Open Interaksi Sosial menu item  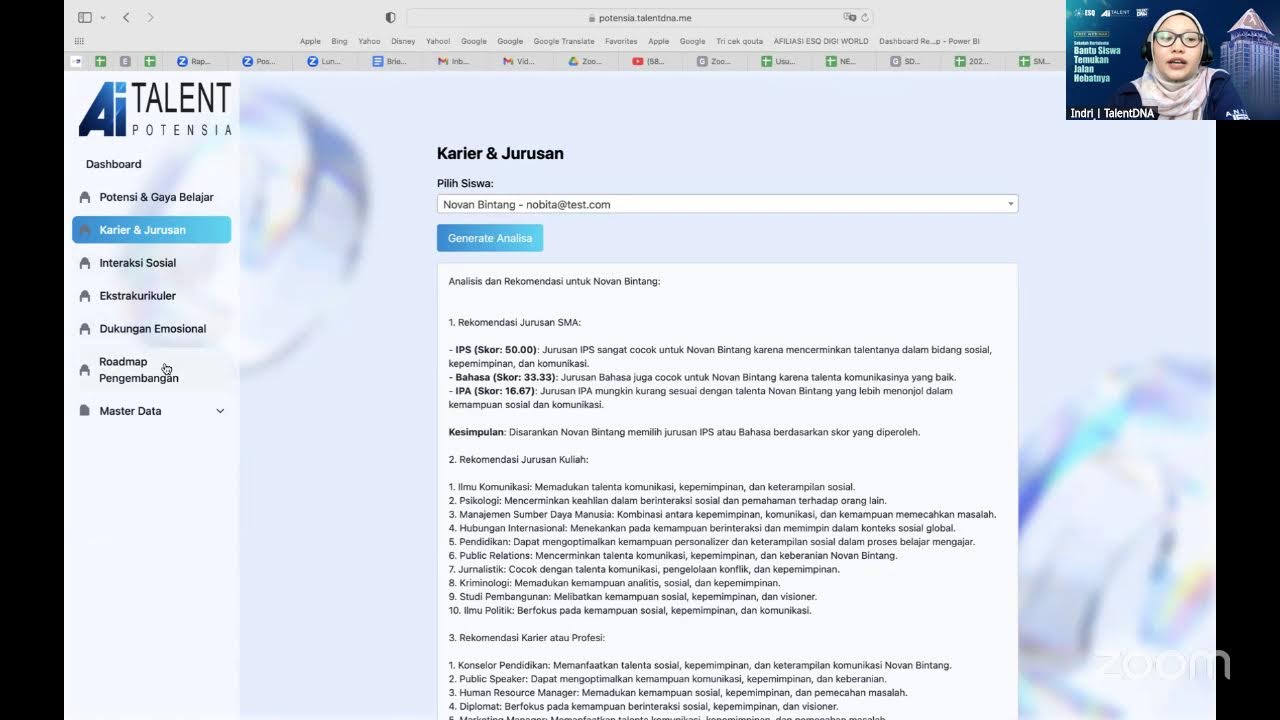[x=151, y=263]
